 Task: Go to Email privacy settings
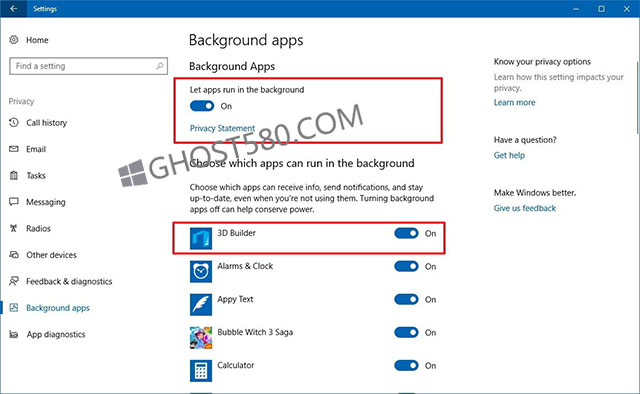[x=36, y=149]
